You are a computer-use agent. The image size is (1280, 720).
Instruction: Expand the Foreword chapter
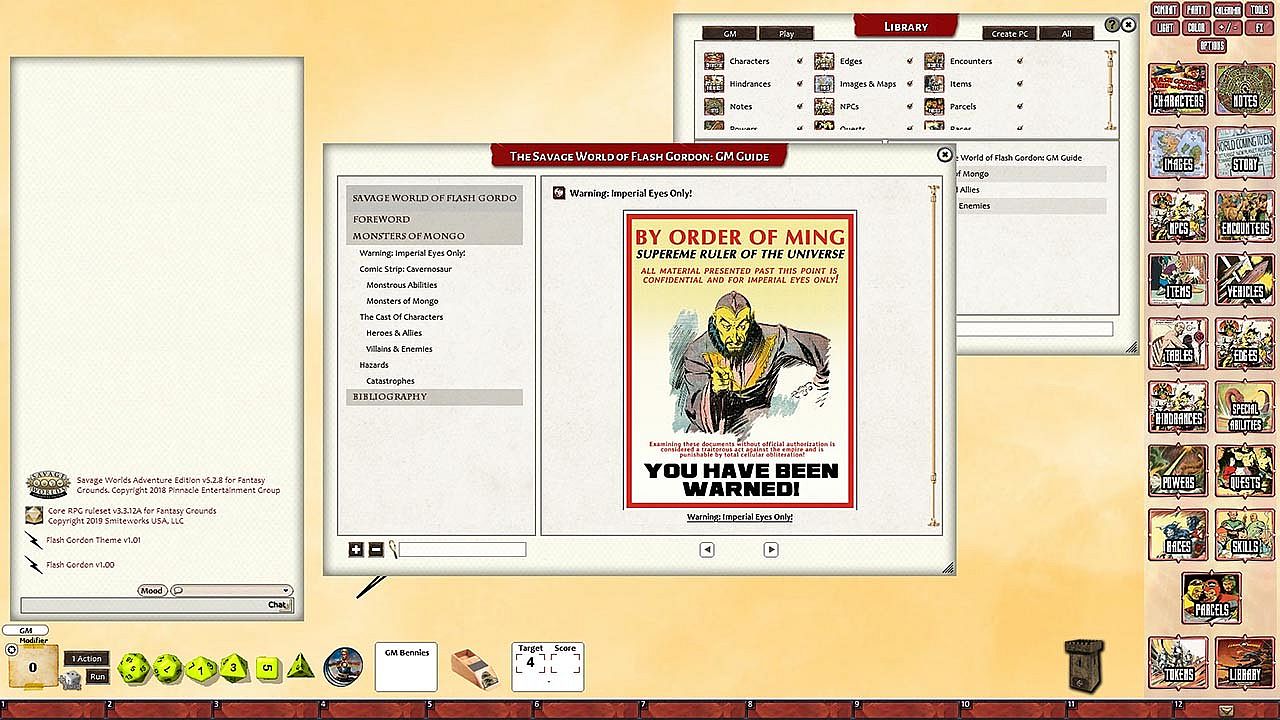click(x=434, y=219)
